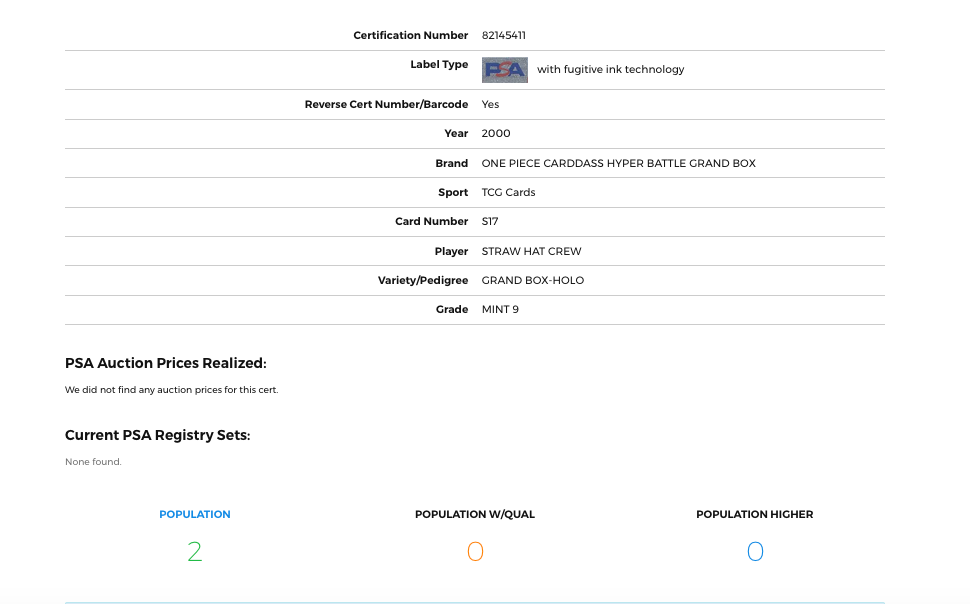This screenshot has height=604, width=970.
Task: Click player value STRAW HAT CREW
Action: pos(531,251)
